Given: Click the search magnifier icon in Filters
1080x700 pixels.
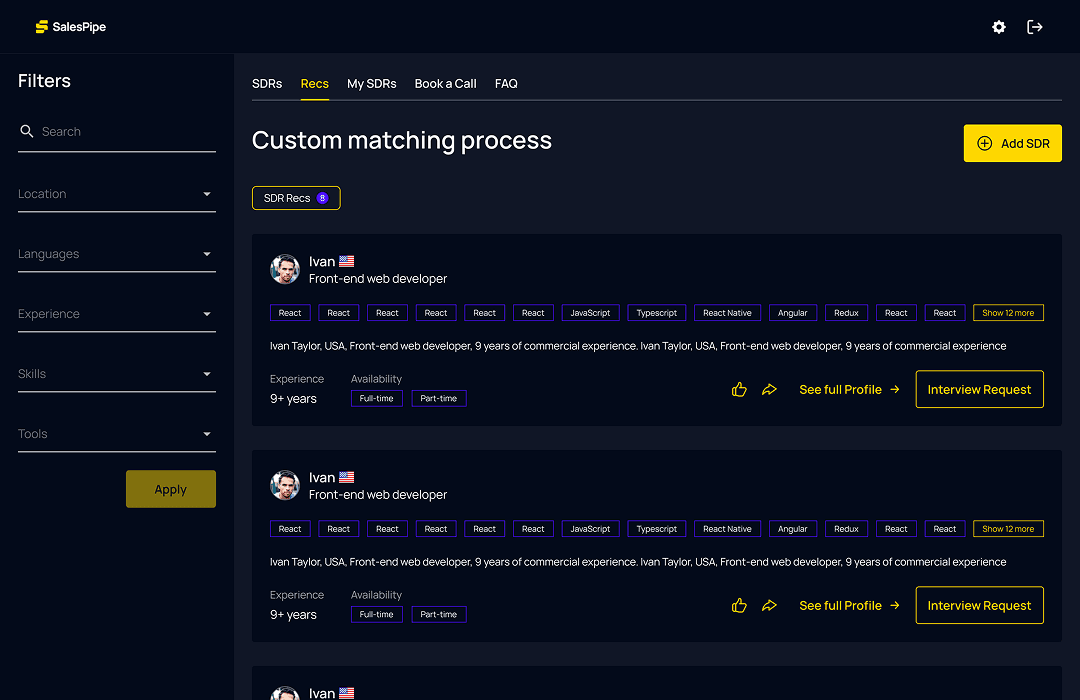Looking at the screenshot, I should point(26,131).
